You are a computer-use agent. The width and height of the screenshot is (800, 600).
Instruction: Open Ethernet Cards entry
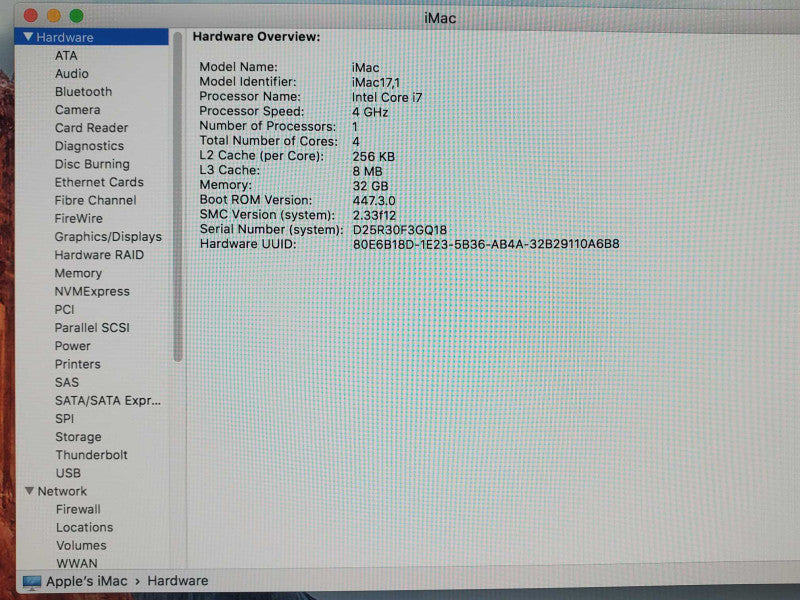point(99,182)
